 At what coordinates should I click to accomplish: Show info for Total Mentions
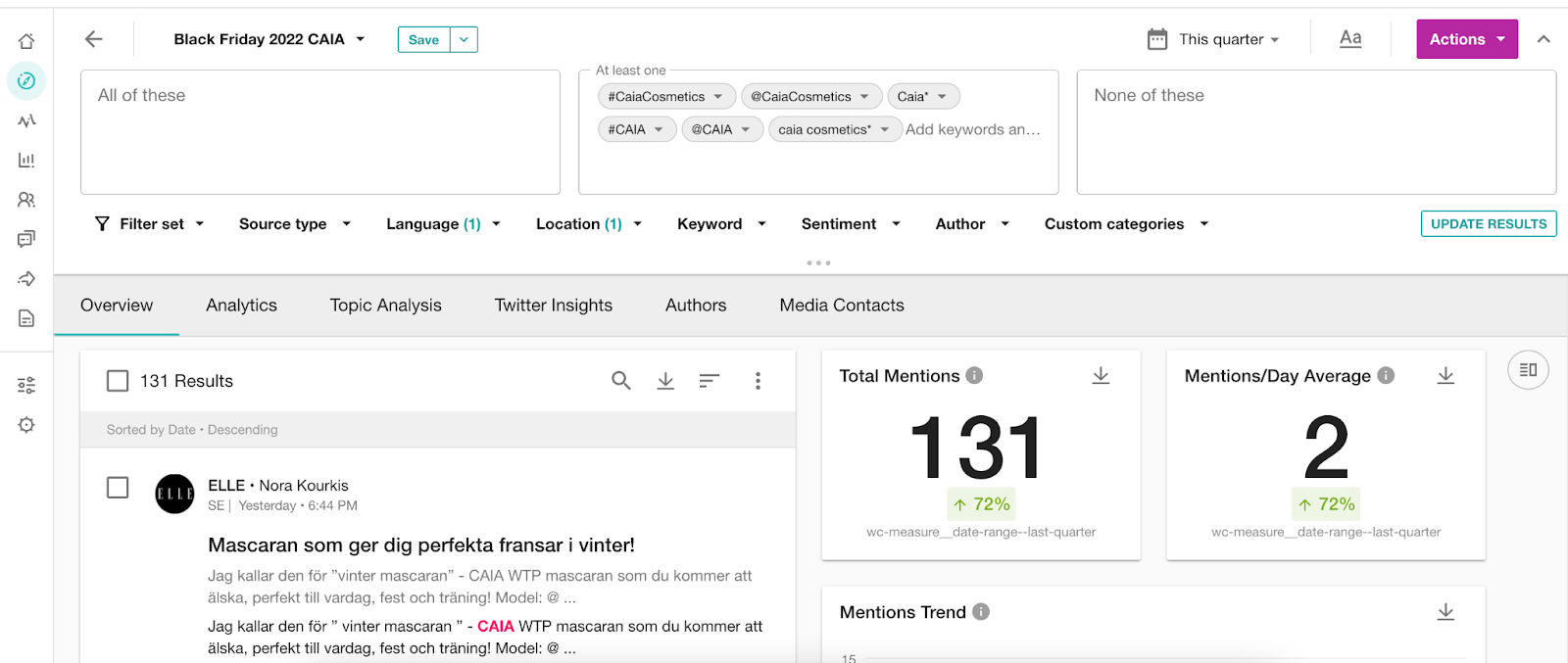coord(974,375)
